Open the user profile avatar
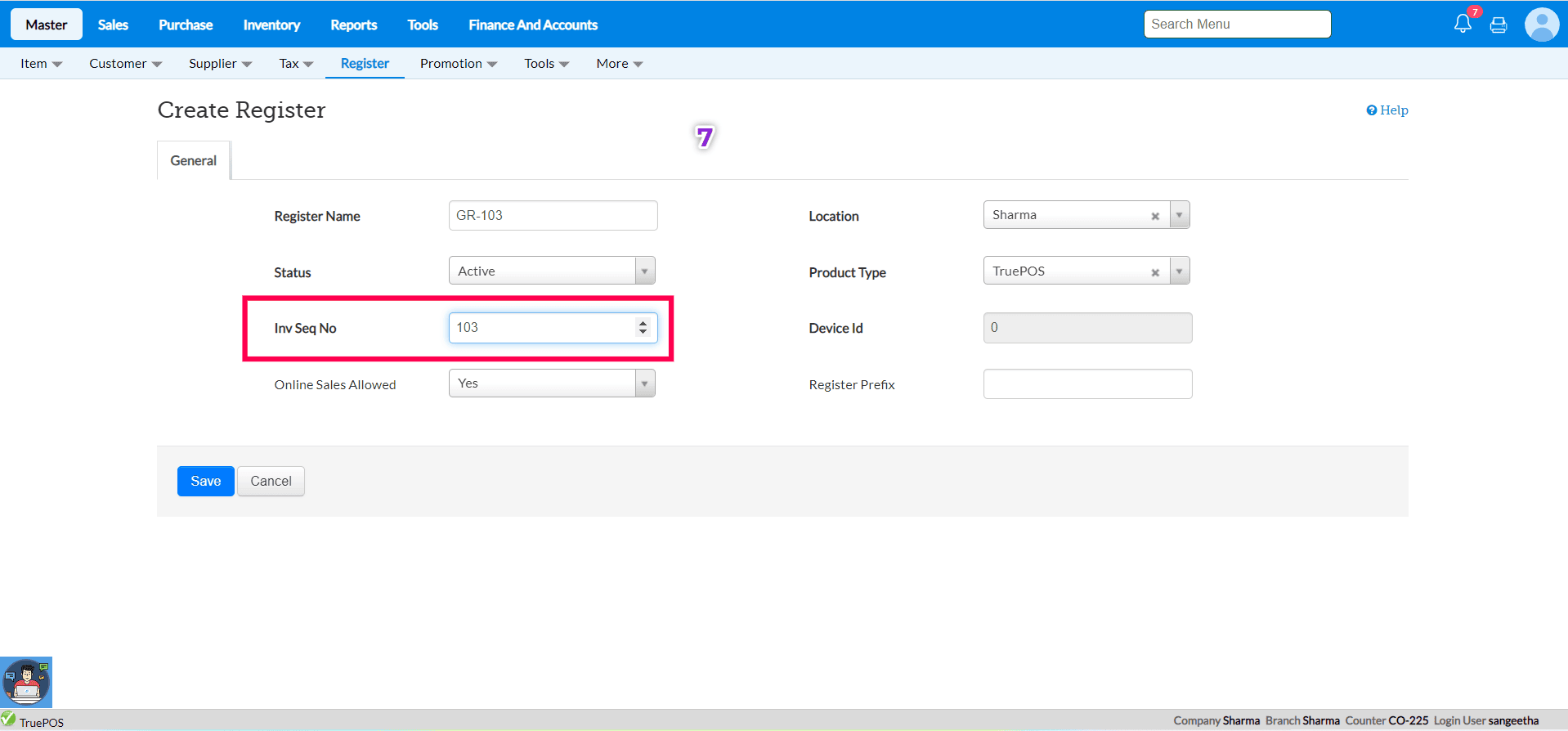The image size is (1568, 731). point(1542,25)
